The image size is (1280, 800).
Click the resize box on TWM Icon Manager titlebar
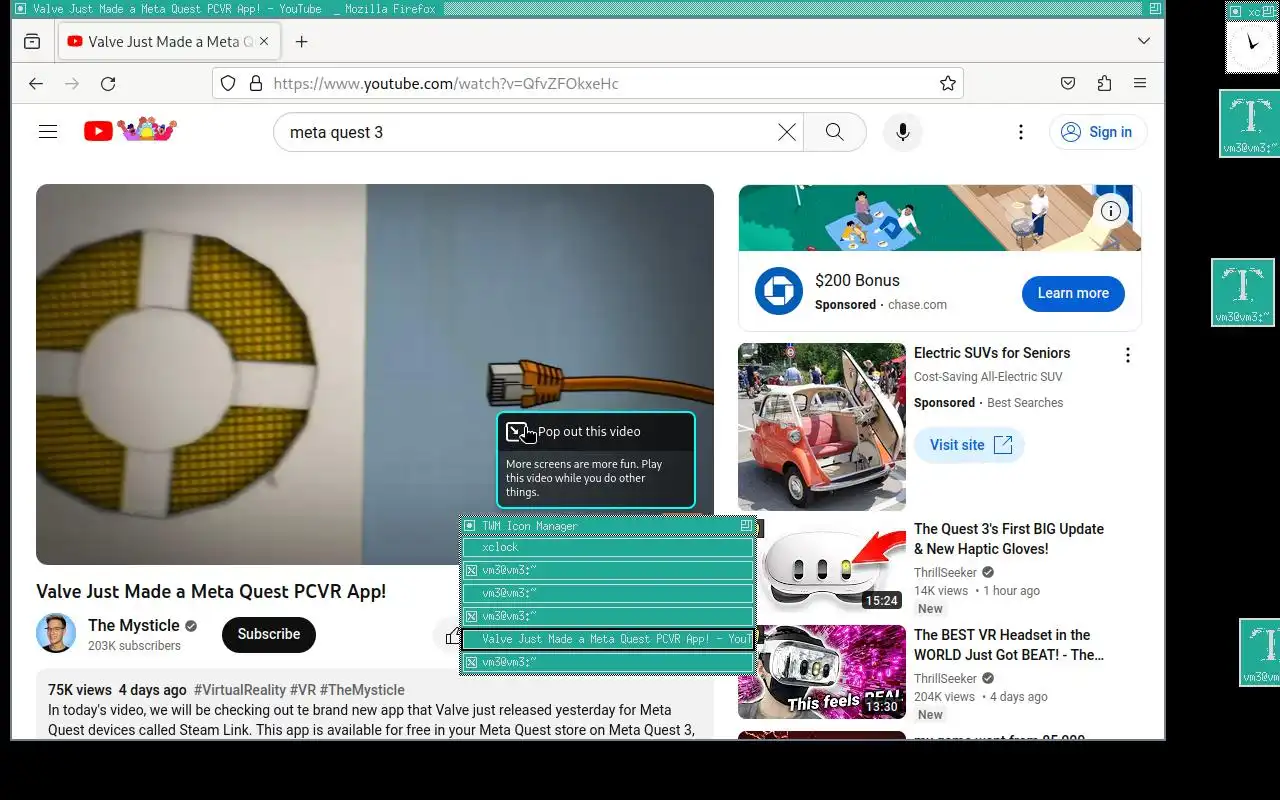point(746,525)
